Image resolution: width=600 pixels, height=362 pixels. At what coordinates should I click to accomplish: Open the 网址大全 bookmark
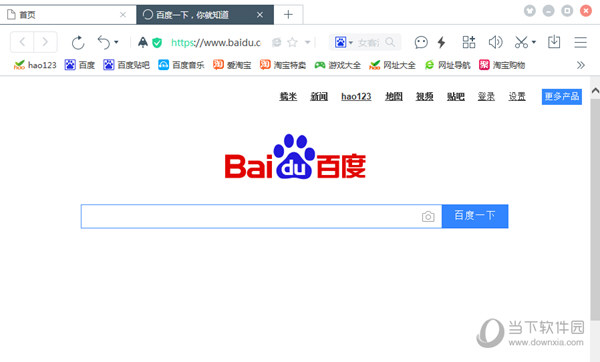coord(392,65)
